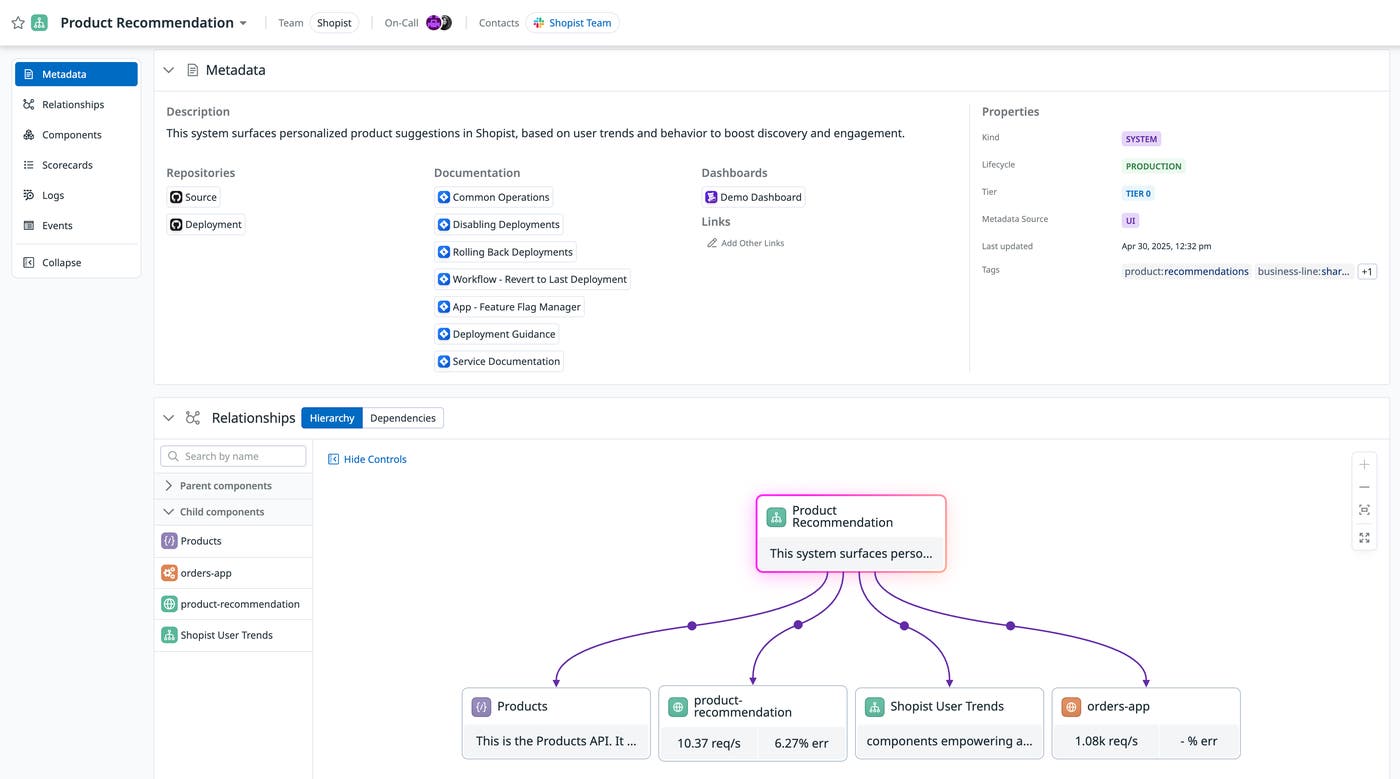The height and width of the screenshot is (779, 1400).
Task: Click the pencil icon to add other links
Action: 712,243
